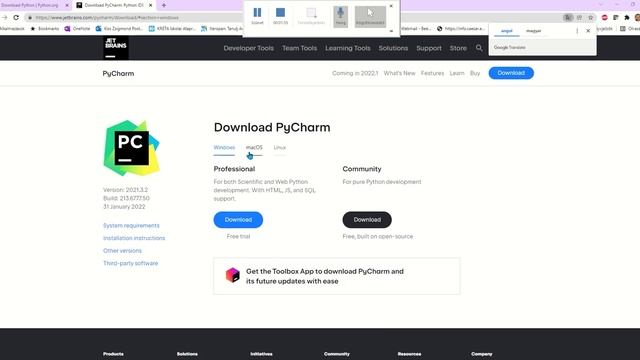Open Other versions link

click(x=122, y=251)
